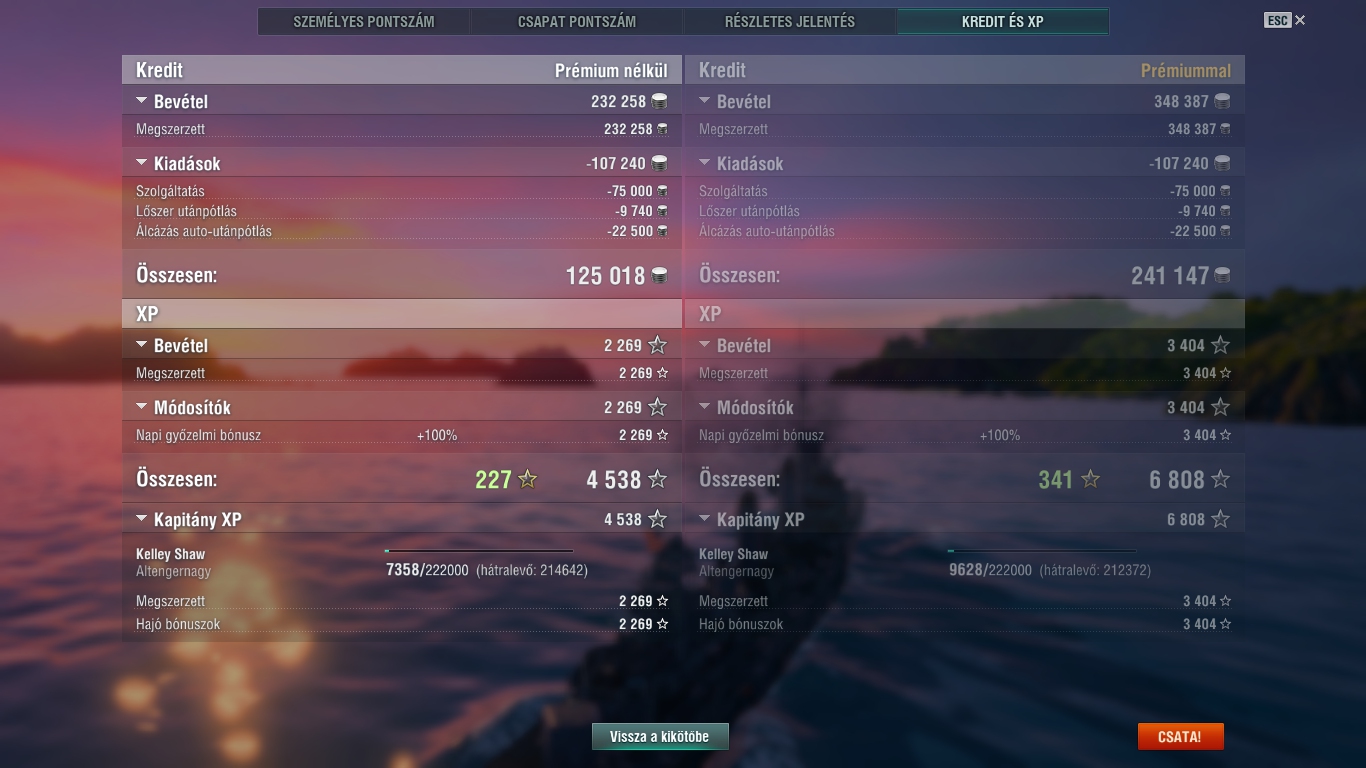Collapse the left Kapitány XP section
Screen dimensions: 1366x768
141,519
